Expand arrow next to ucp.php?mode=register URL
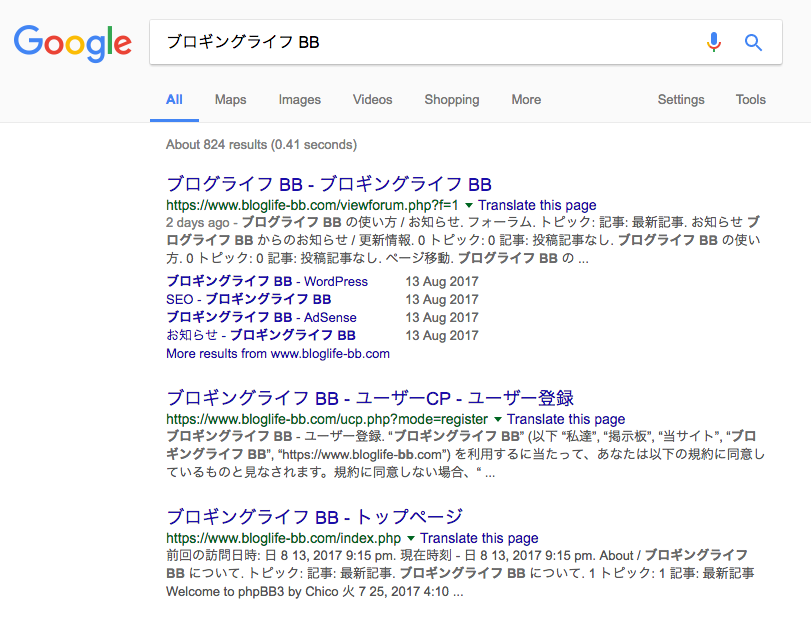The image size is (811, 617). (498, 419)
